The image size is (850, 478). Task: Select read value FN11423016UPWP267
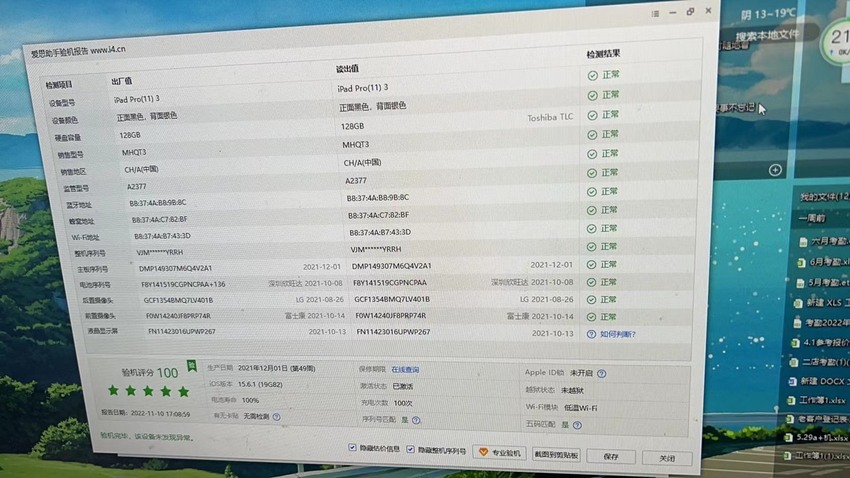coord(393,332)
